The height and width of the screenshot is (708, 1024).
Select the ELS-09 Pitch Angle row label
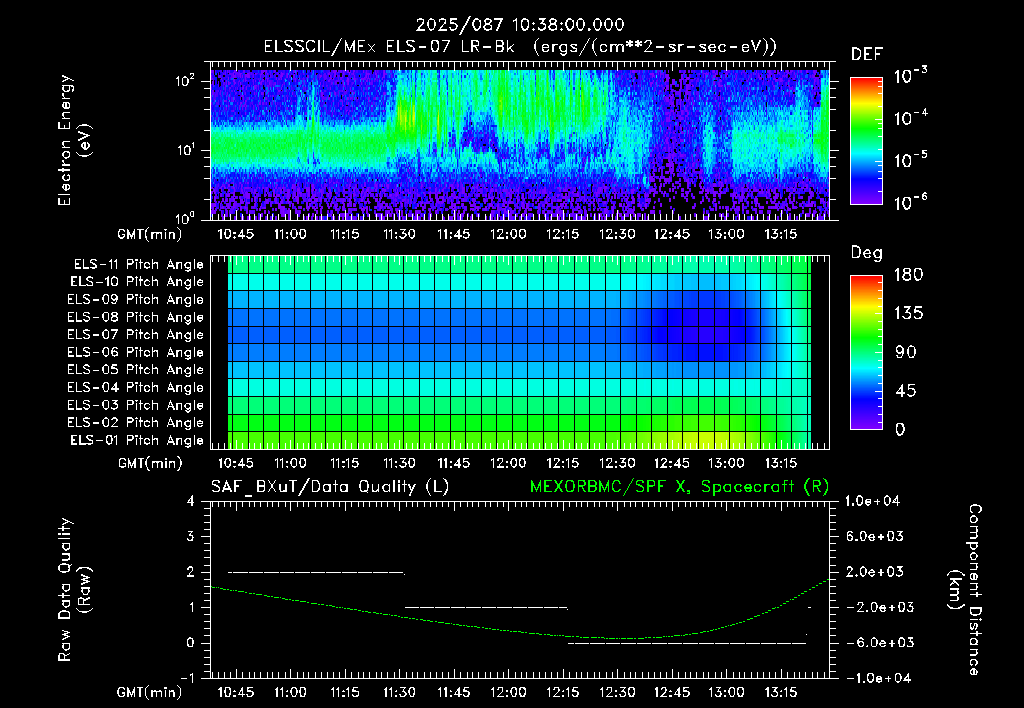135,300
